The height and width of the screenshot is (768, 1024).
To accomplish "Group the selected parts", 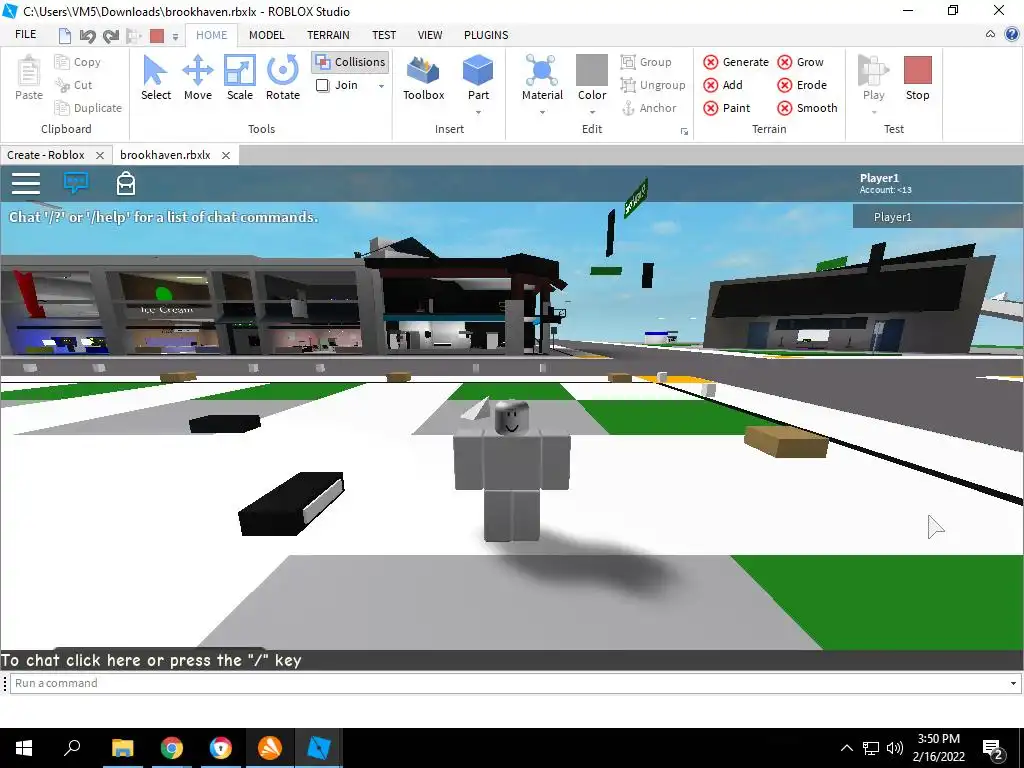I will [646, 62].
